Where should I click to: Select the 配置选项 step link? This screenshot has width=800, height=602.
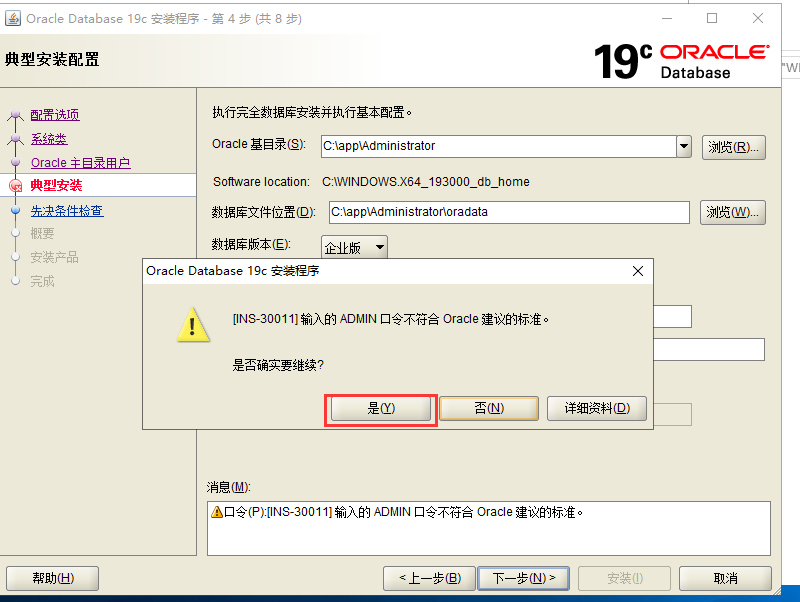[55, 114]
